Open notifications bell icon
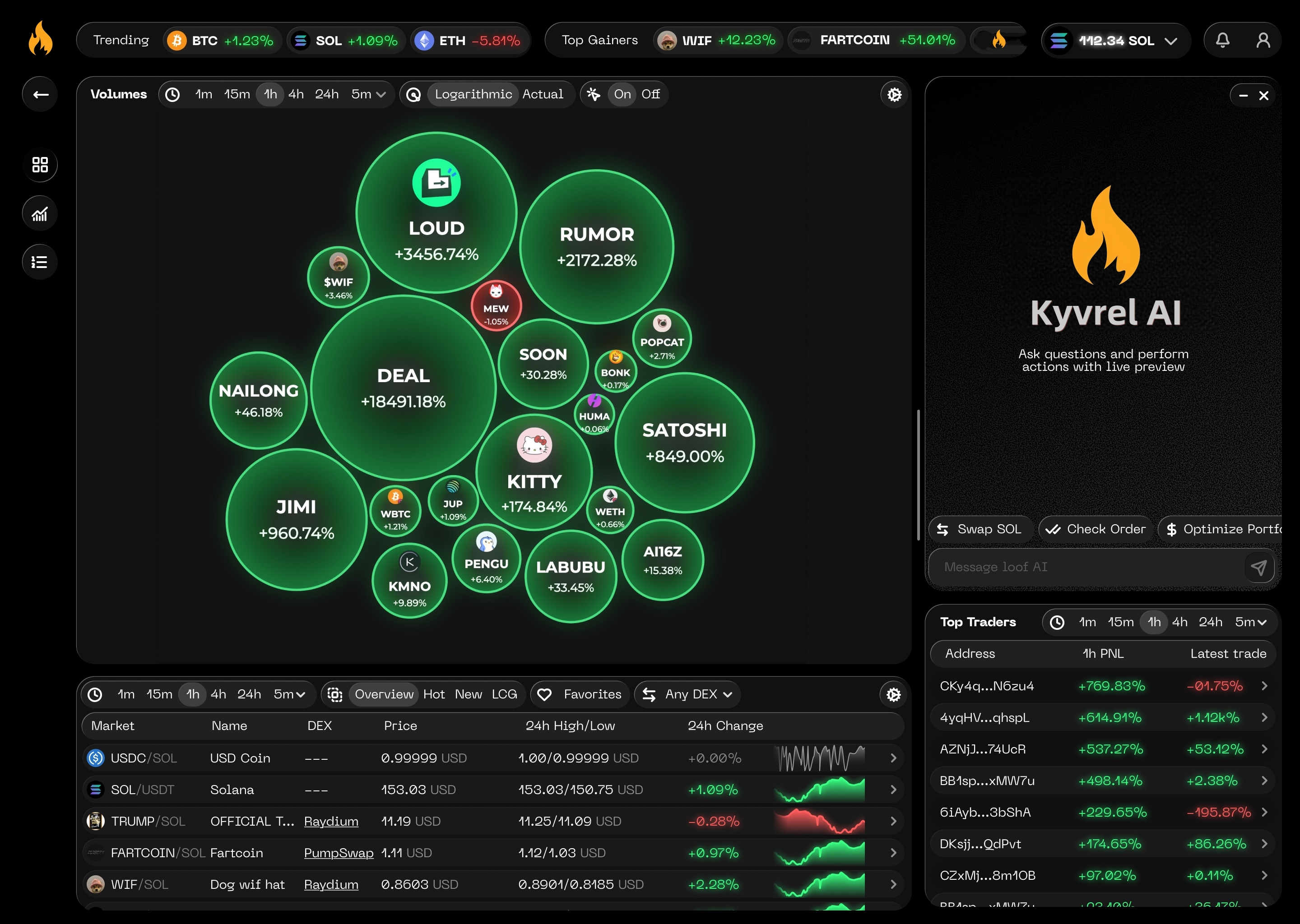Viewport: 1300px width, 924px height. tap(1223, 40)
